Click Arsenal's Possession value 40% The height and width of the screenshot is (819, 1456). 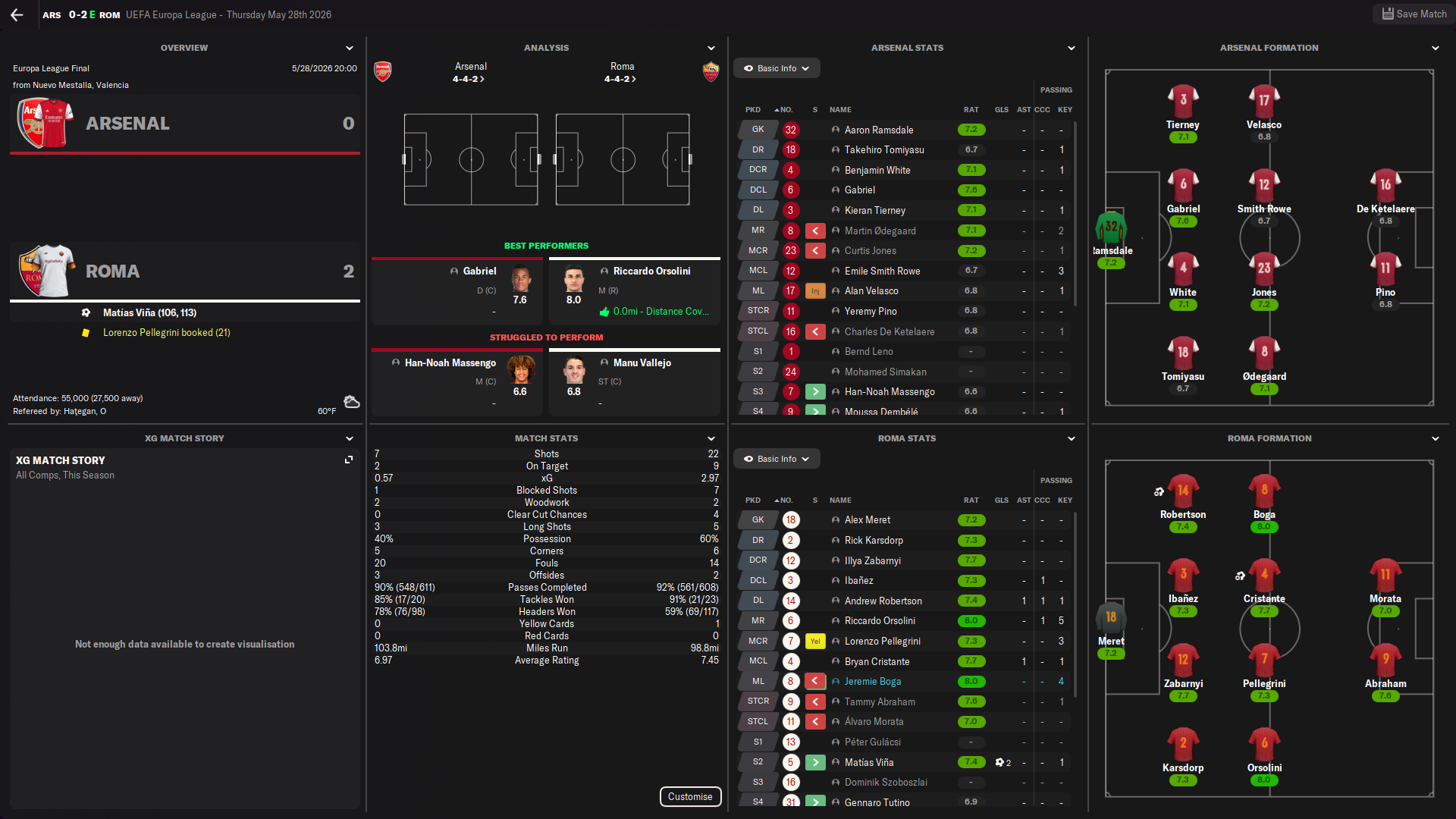coord(384,538)
